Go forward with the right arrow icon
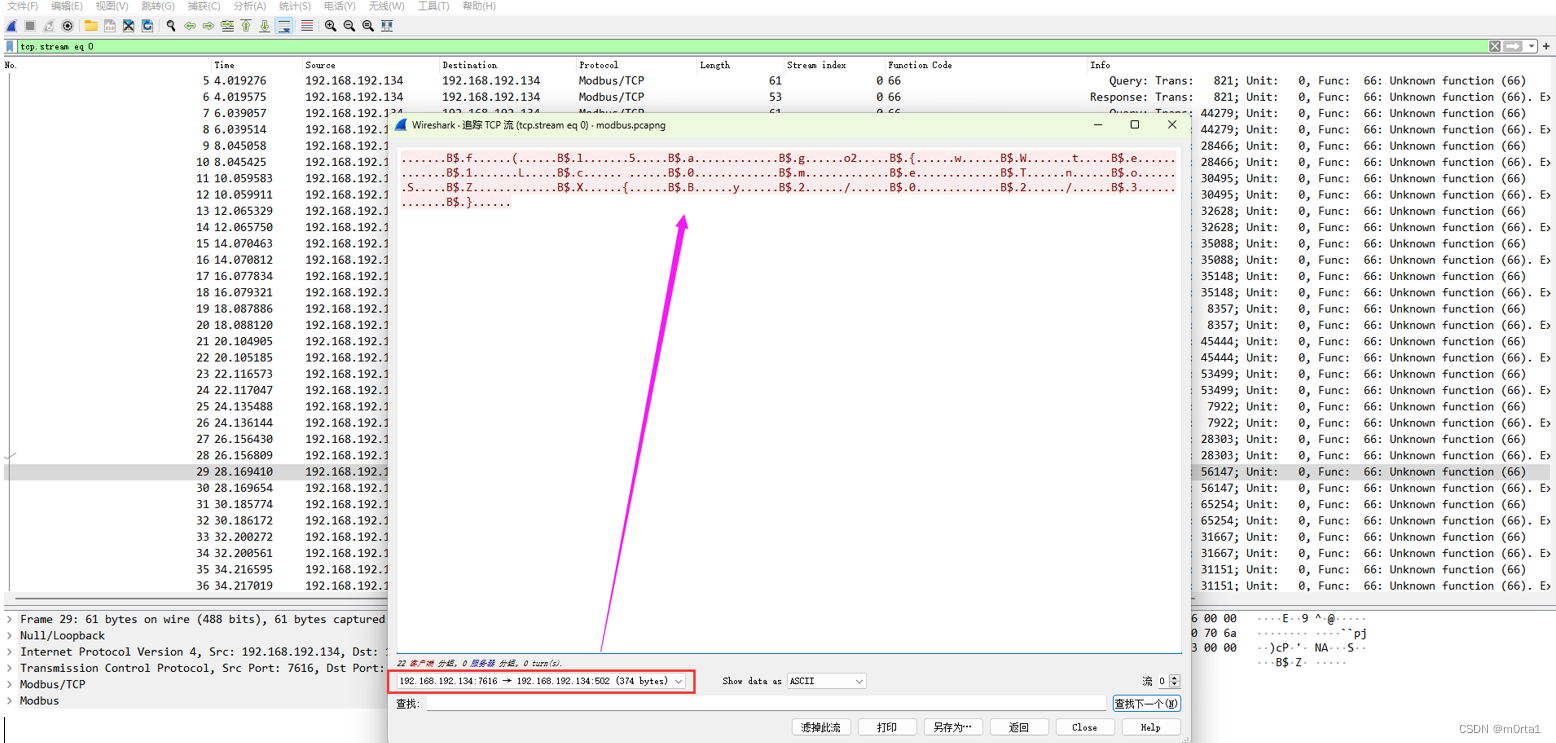Screen dimensions: 1556x743 point(208,26)
